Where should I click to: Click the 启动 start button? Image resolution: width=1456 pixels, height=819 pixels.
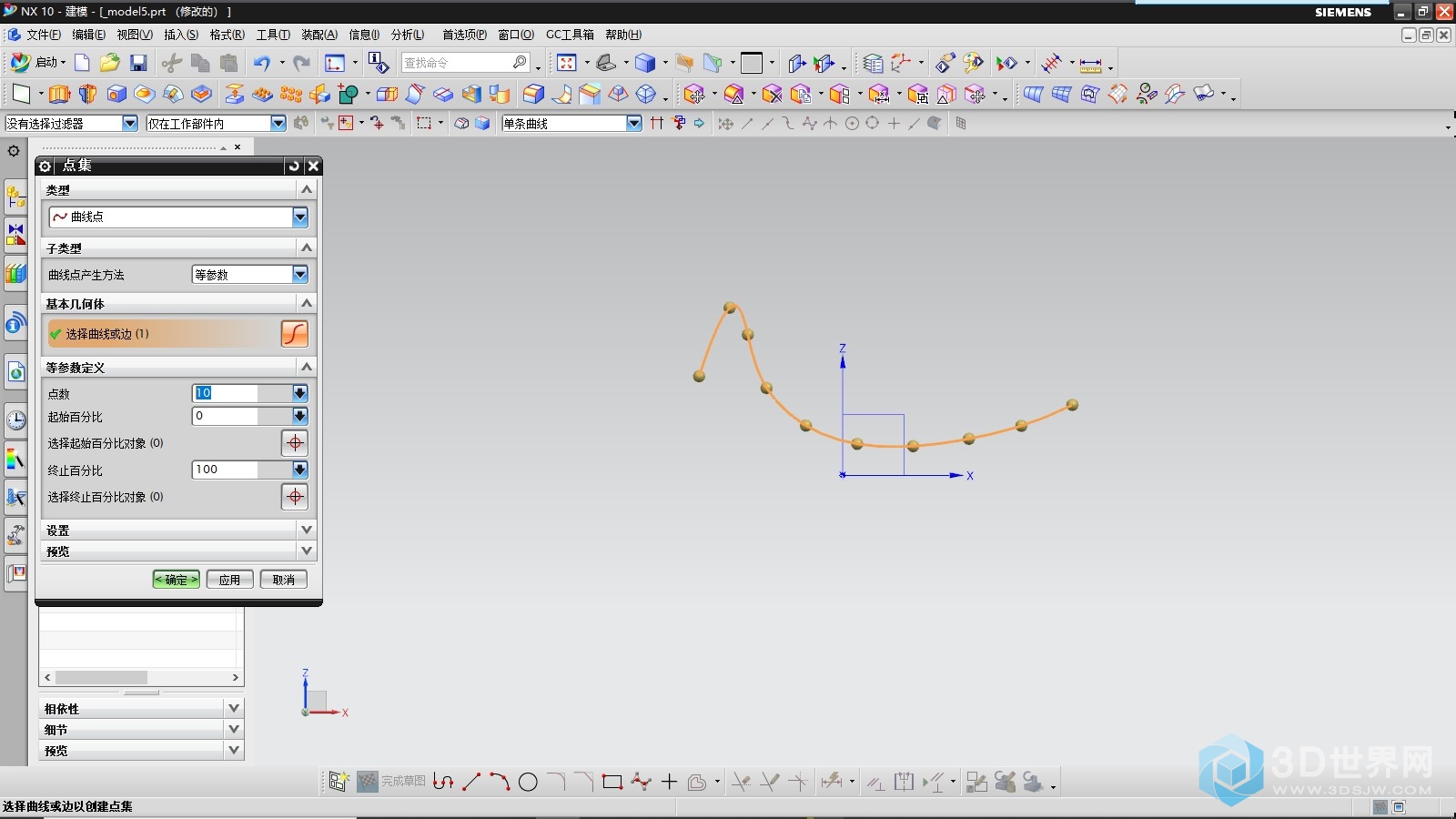click(x=37, y=63)
